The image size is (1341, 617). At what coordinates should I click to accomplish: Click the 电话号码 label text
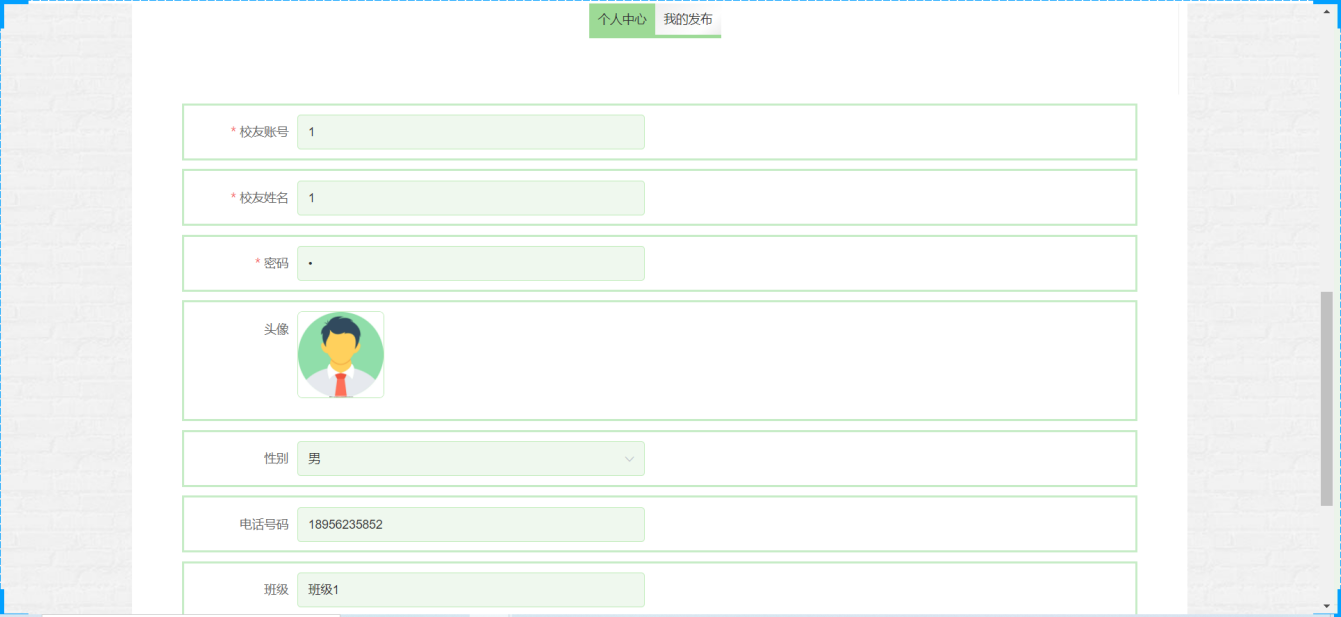pyautogui.click(x=264, y=524)
